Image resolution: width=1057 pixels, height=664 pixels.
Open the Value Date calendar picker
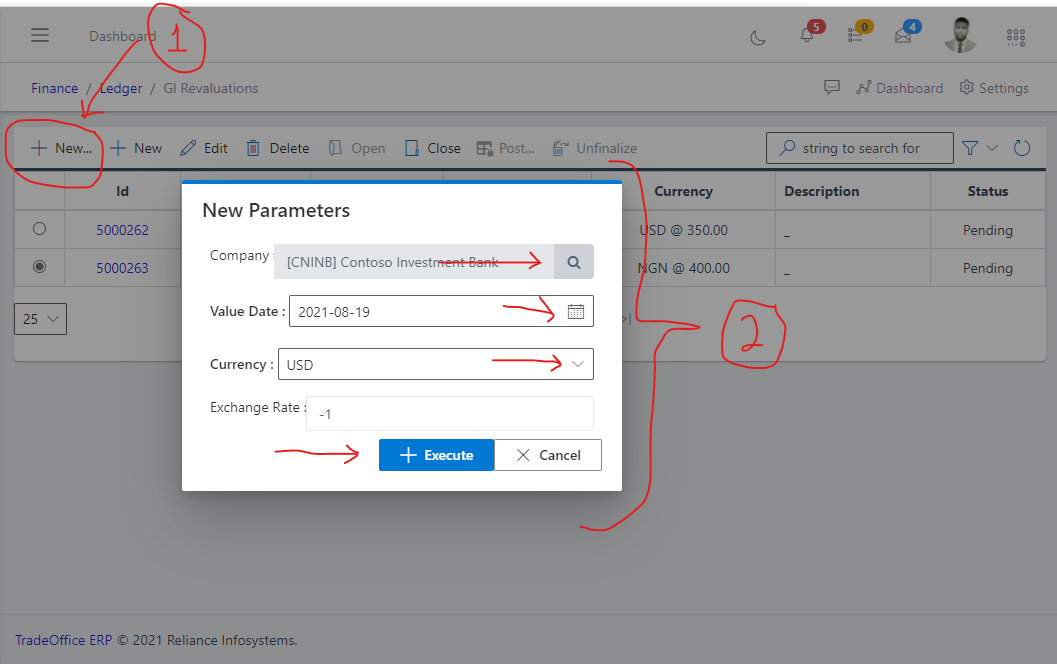(x=576, y=311)
